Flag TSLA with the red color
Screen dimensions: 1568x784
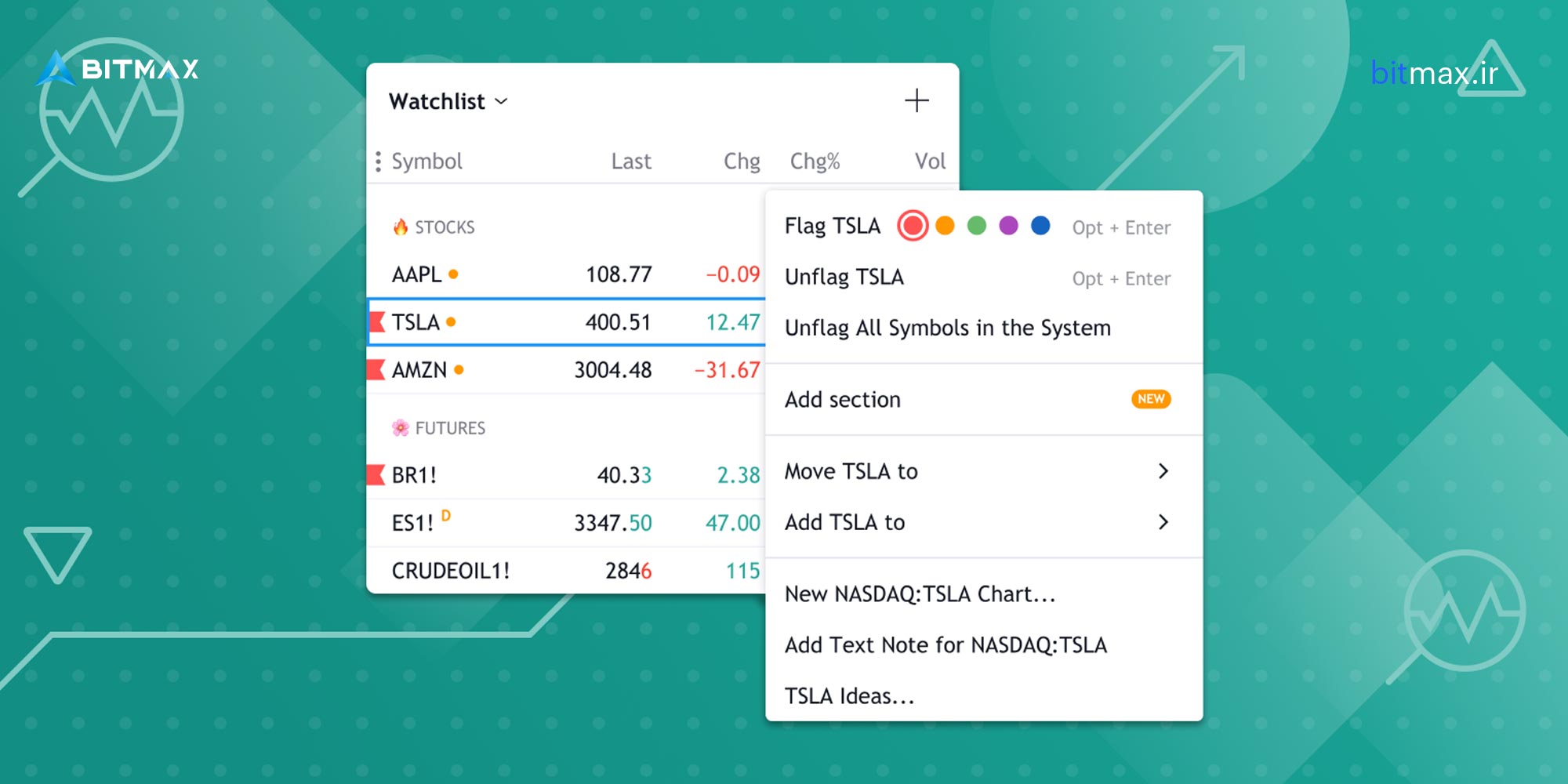click(x=913, y=226)
